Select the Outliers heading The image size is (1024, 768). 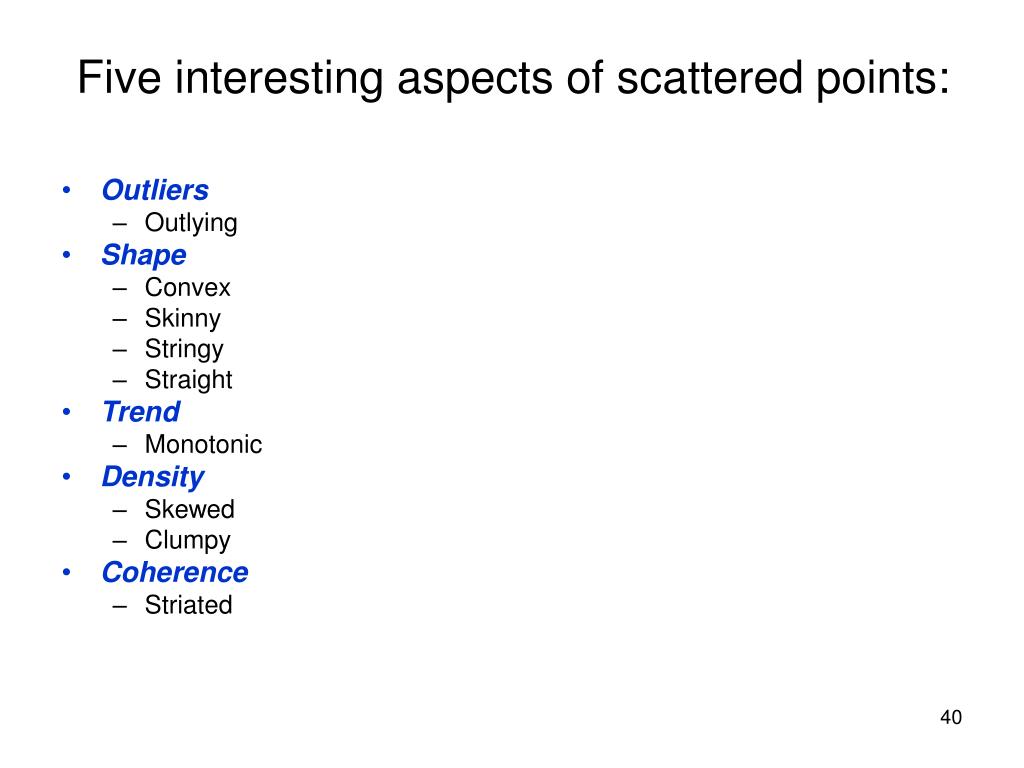pyautogui.click(x=155, y=190)
